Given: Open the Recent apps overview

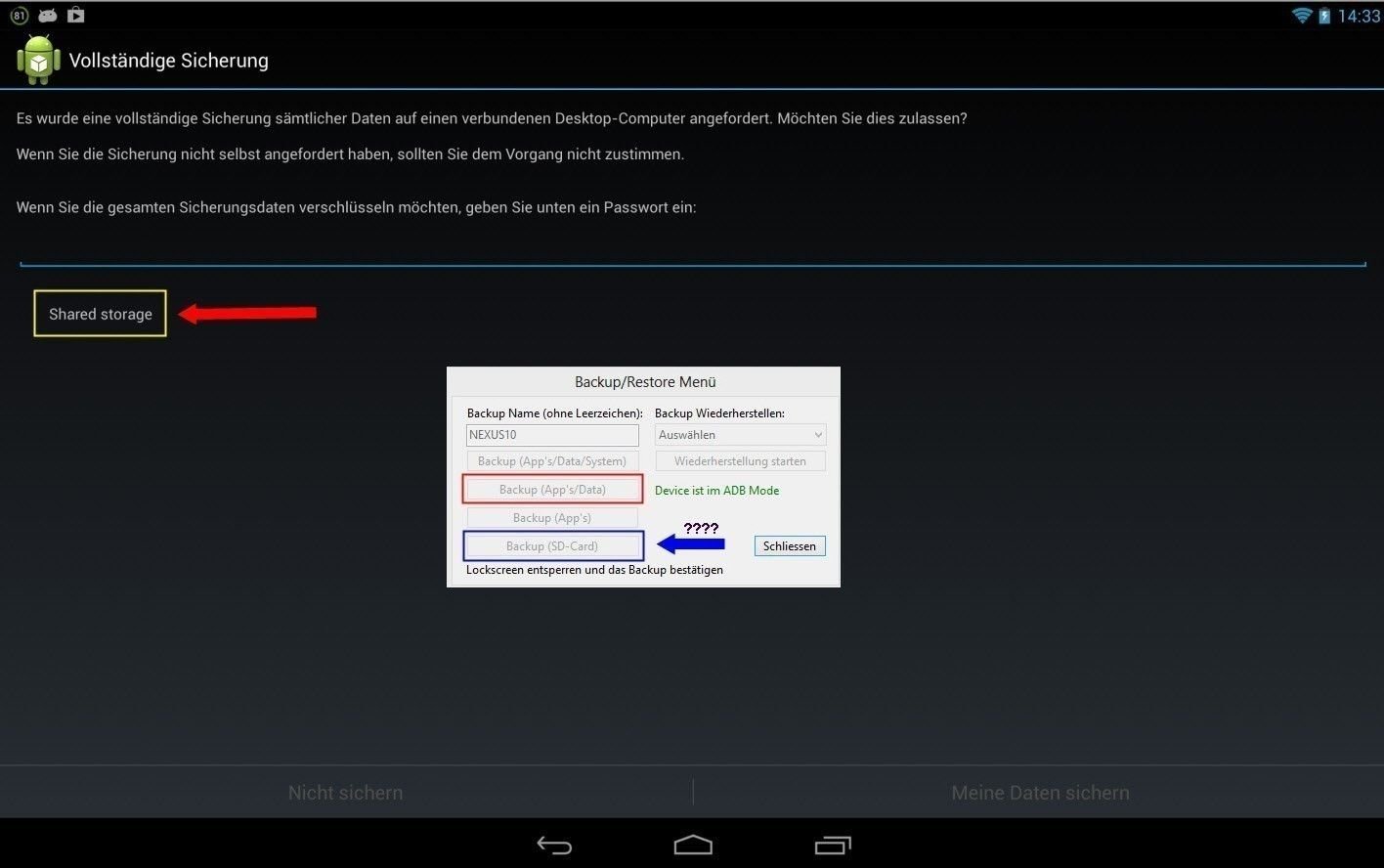Looking at the screenshot, I should (833, 845).
